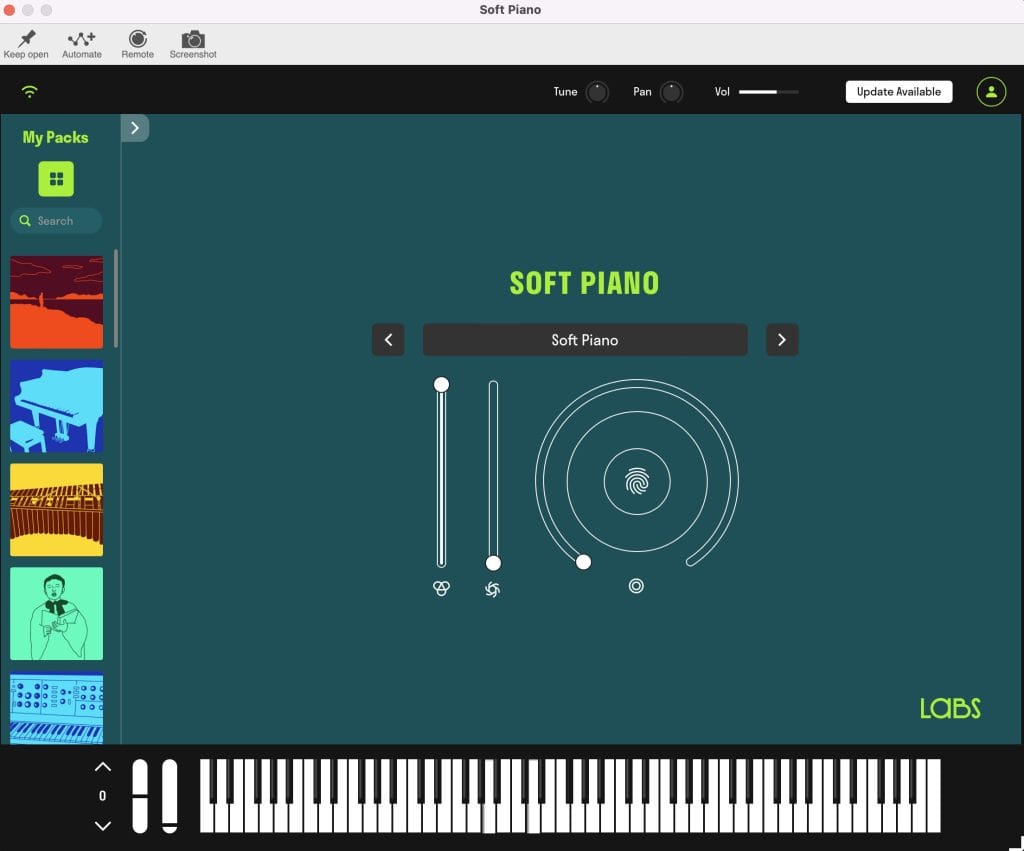This screenshot has width=1024, height=851.
Task: Raise the octave with the up arrow
Action: click(x=102, y=767)
